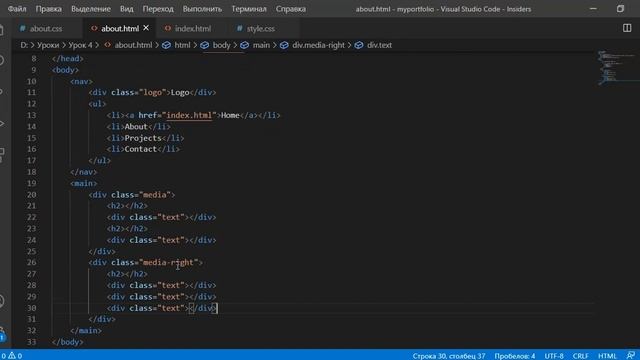The width and height of the screenshot is (640, 360).
Task: Go to line via Строка 30, столбец 37
Action: pos(449,356)
